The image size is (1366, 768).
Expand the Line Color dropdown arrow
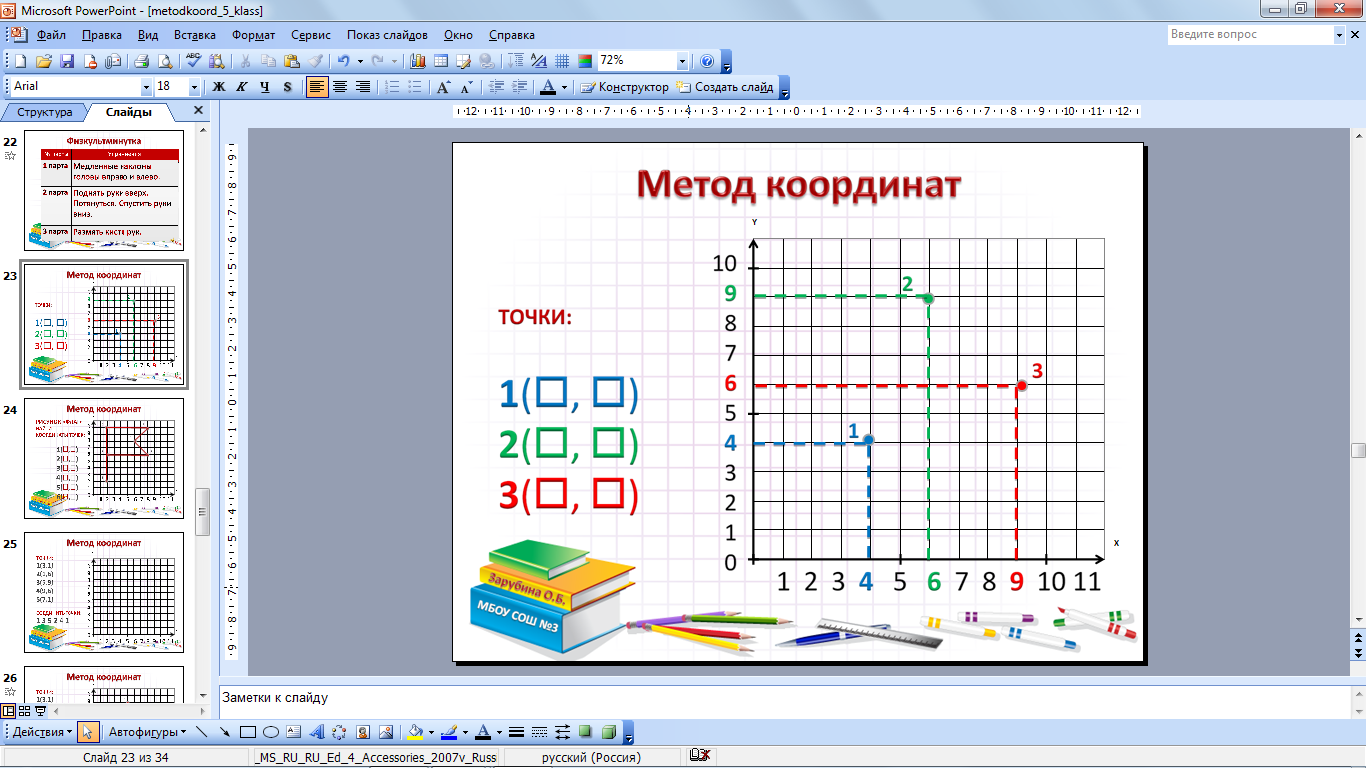(x=464, y=731)
